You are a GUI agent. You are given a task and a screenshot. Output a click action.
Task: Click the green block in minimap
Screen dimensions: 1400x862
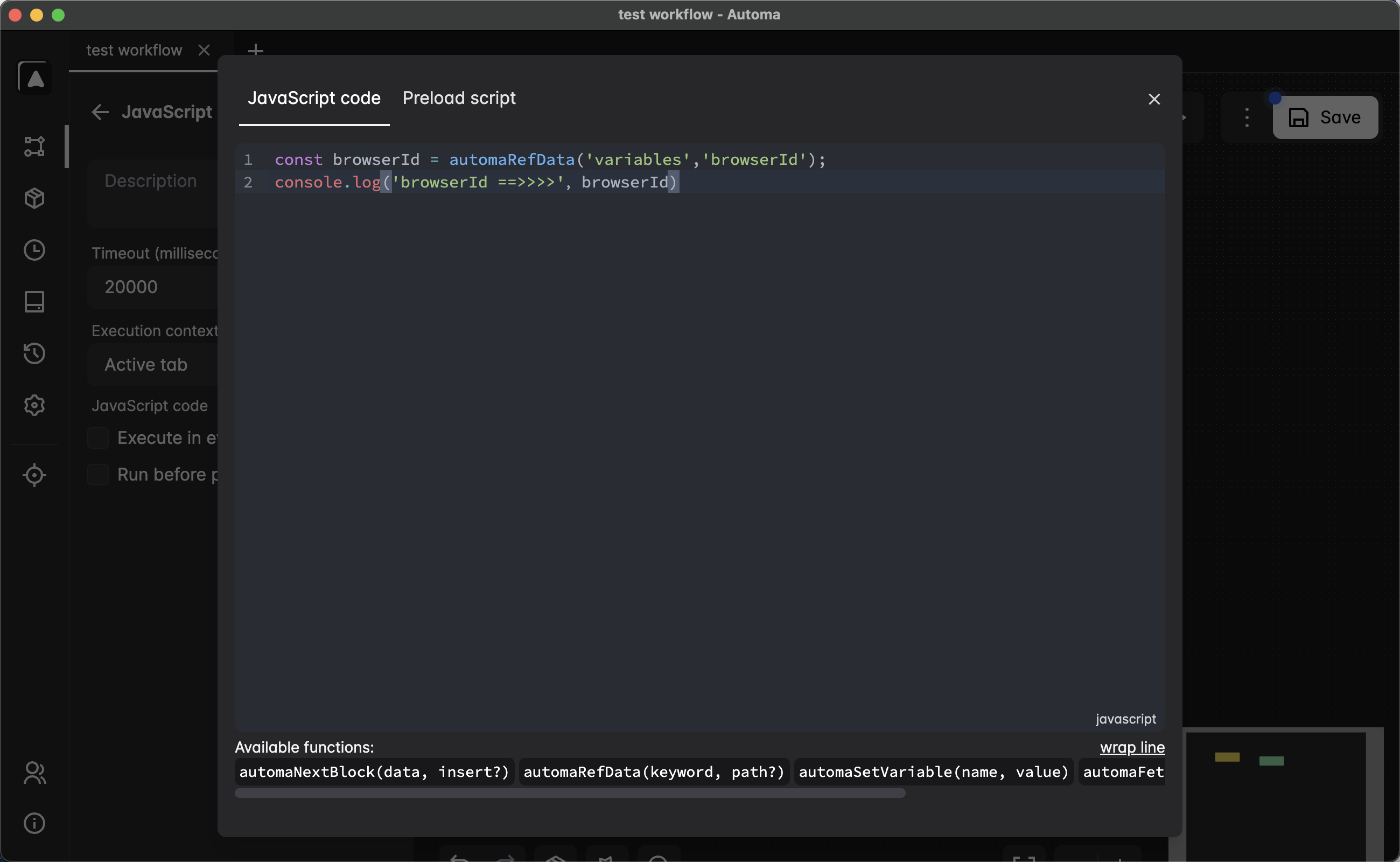point(1271,761)
